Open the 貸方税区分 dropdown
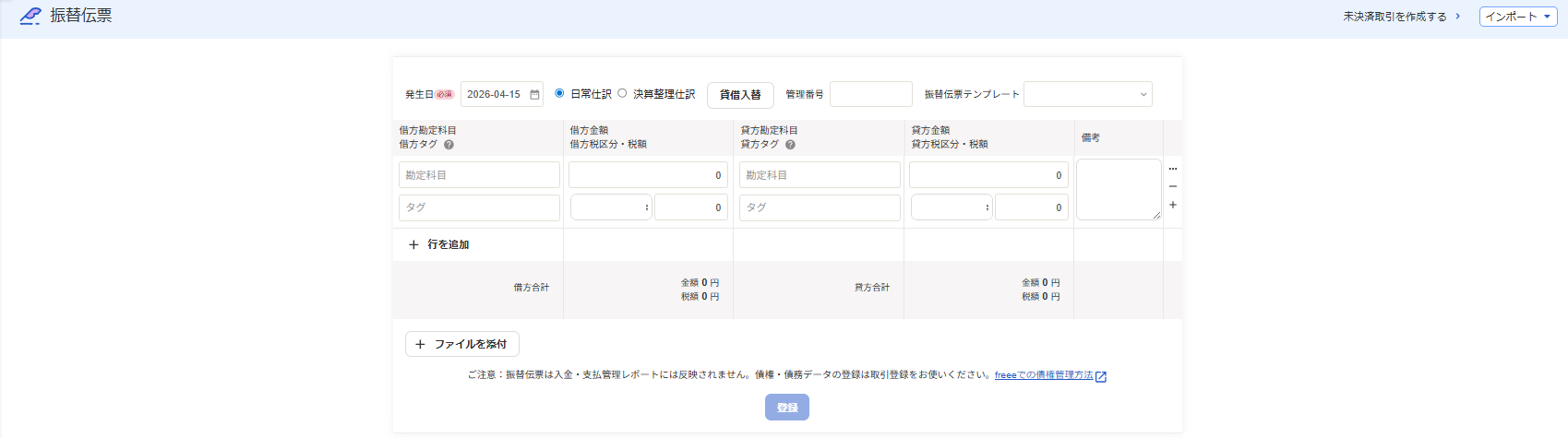Viewport: 1568px width, 438px height. tap(952, 207)
